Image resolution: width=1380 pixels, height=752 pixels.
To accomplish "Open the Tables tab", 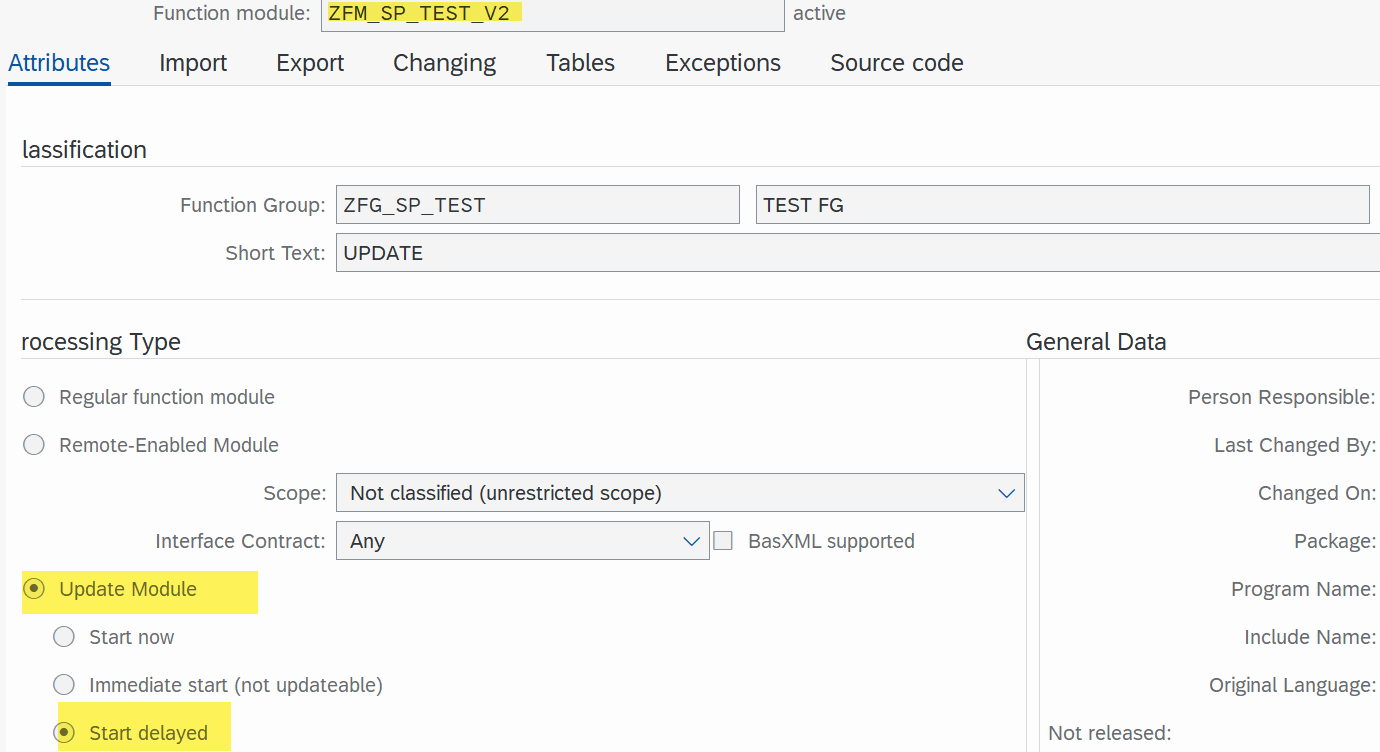I will [580, 62].
